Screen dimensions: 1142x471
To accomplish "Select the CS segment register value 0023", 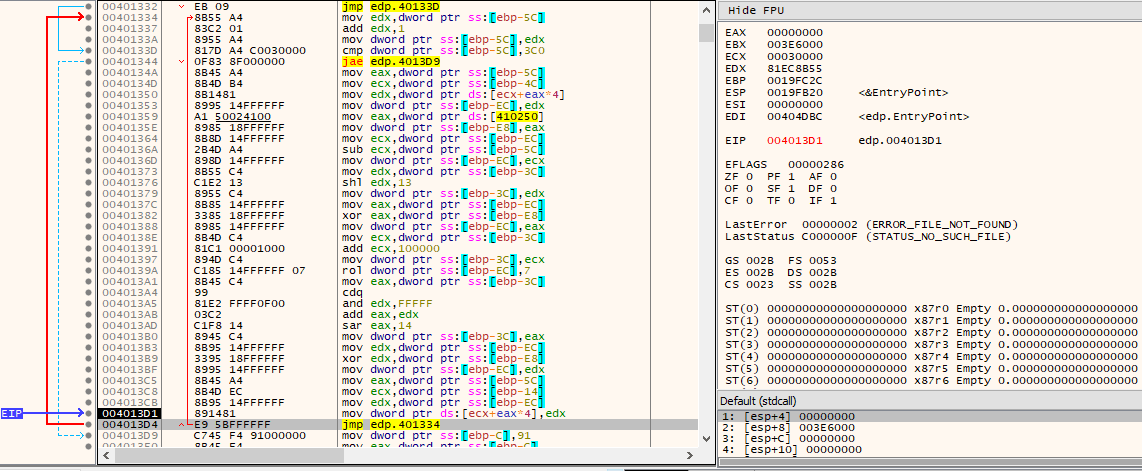I will [760, 284].
